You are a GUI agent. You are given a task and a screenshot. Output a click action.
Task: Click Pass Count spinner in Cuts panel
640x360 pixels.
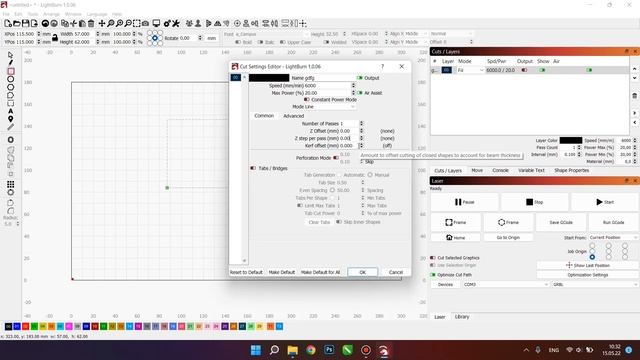click(579, 147)
